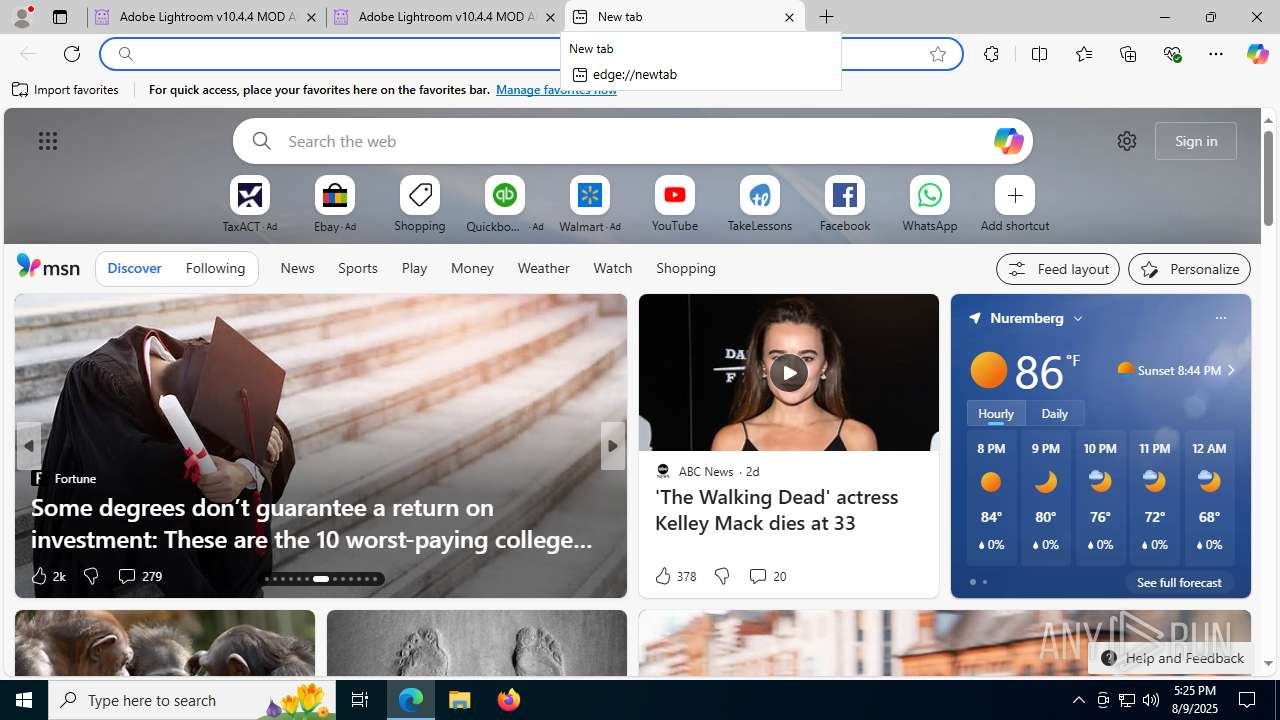1280x720 pixels.
Task: Switch weather to Daily view
Action: [x=1054, y=413]
